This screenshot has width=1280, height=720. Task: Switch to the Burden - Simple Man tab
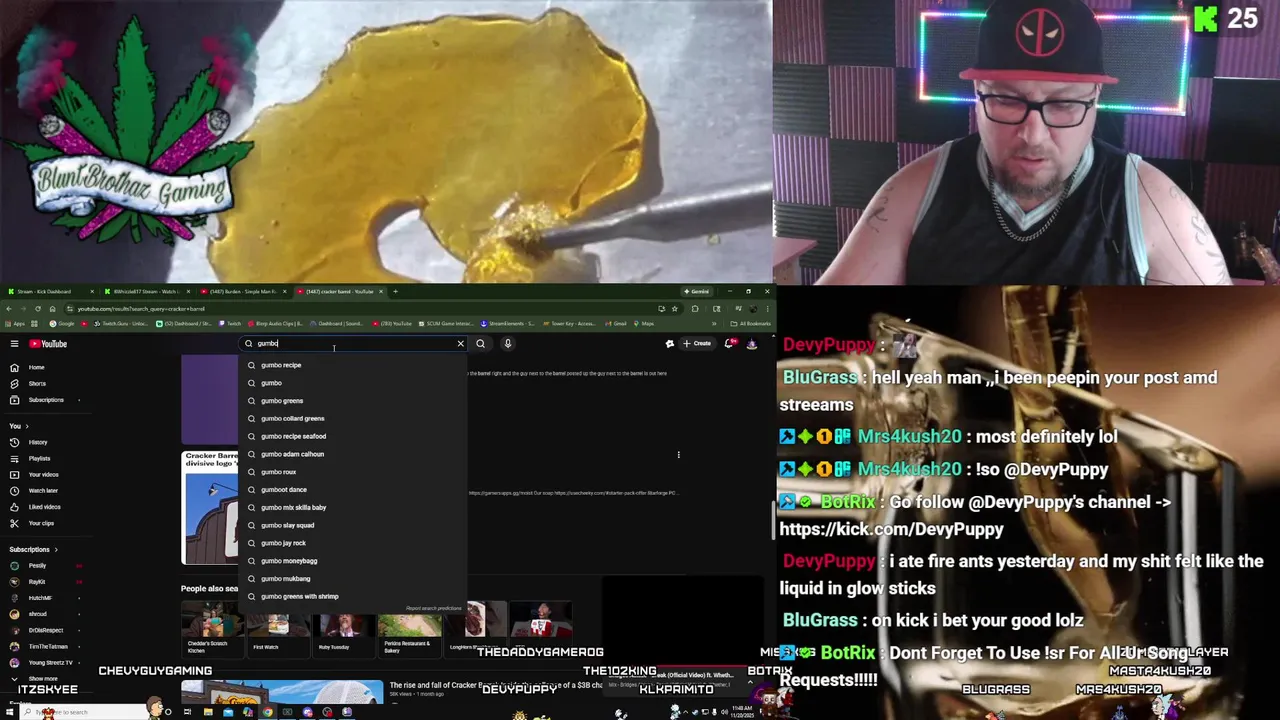coord(242,291)
